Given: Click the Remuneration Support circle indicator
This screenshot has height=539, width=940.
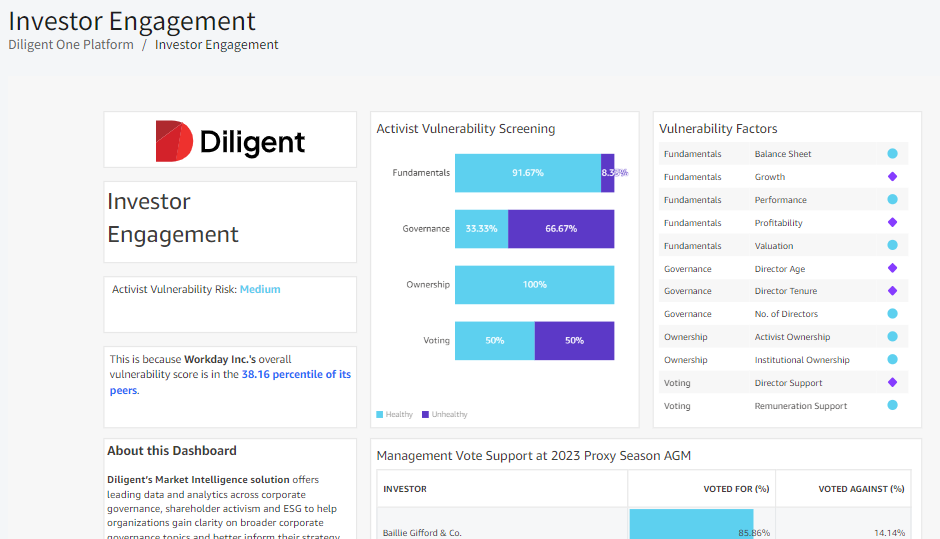Looking at the screenshot, I should [x=892, y=406].
